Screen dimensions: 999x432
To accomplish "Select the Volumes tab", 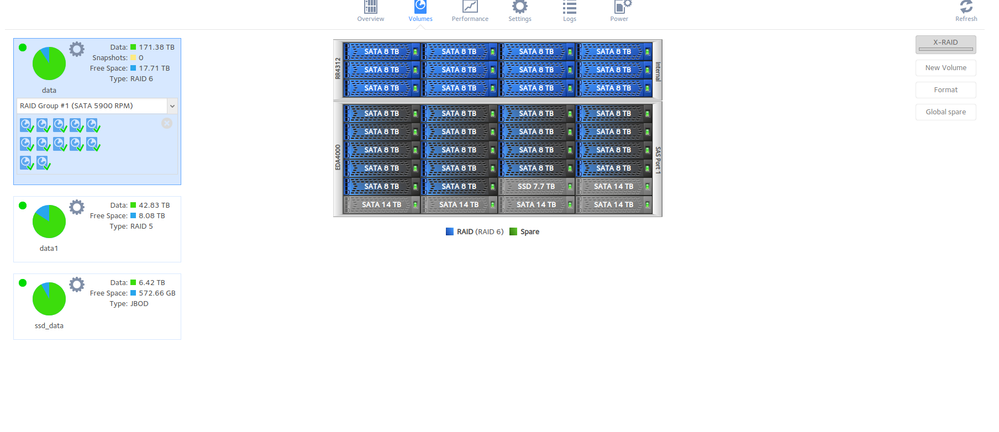I will pos(420,11).
